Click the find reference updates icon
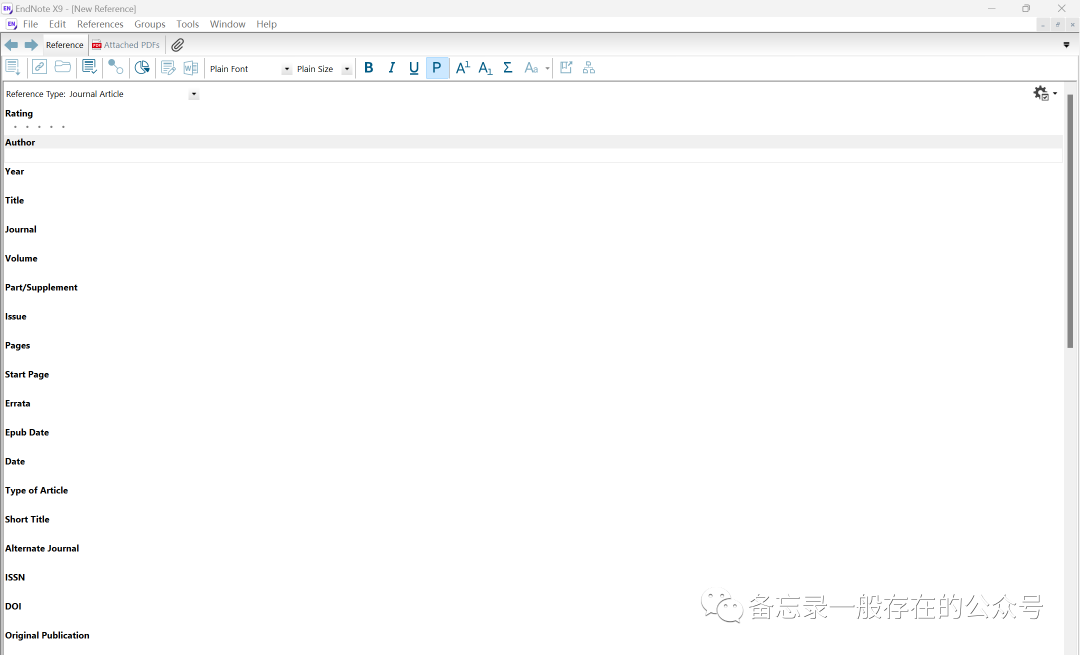The width and height of the screenshot is (1080, 655). coord(90,67)
